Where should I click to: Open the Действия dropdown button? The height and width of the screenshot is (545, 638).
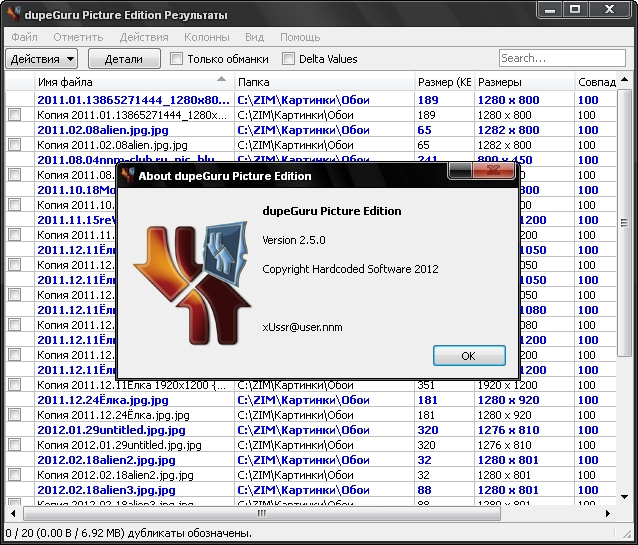click(42, 59)
